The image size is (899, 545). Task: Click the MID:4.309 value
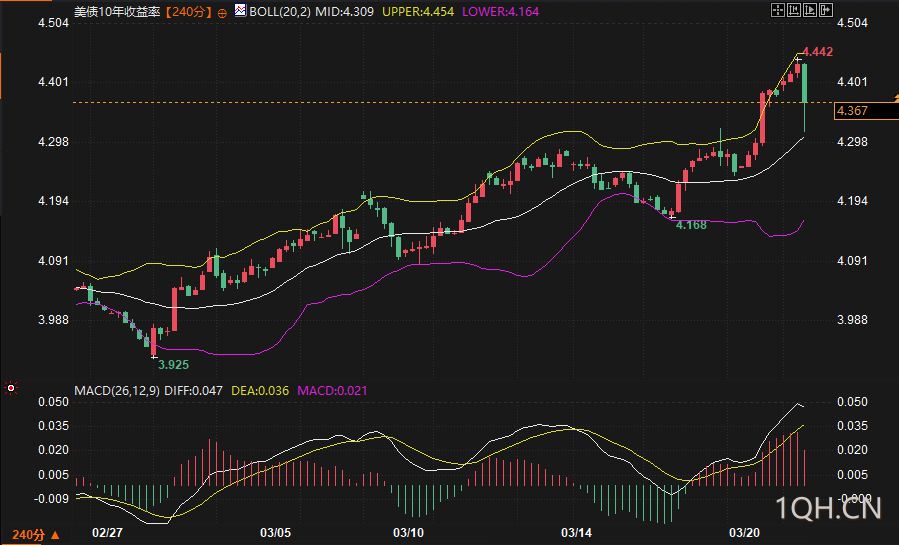coord(345,12)
